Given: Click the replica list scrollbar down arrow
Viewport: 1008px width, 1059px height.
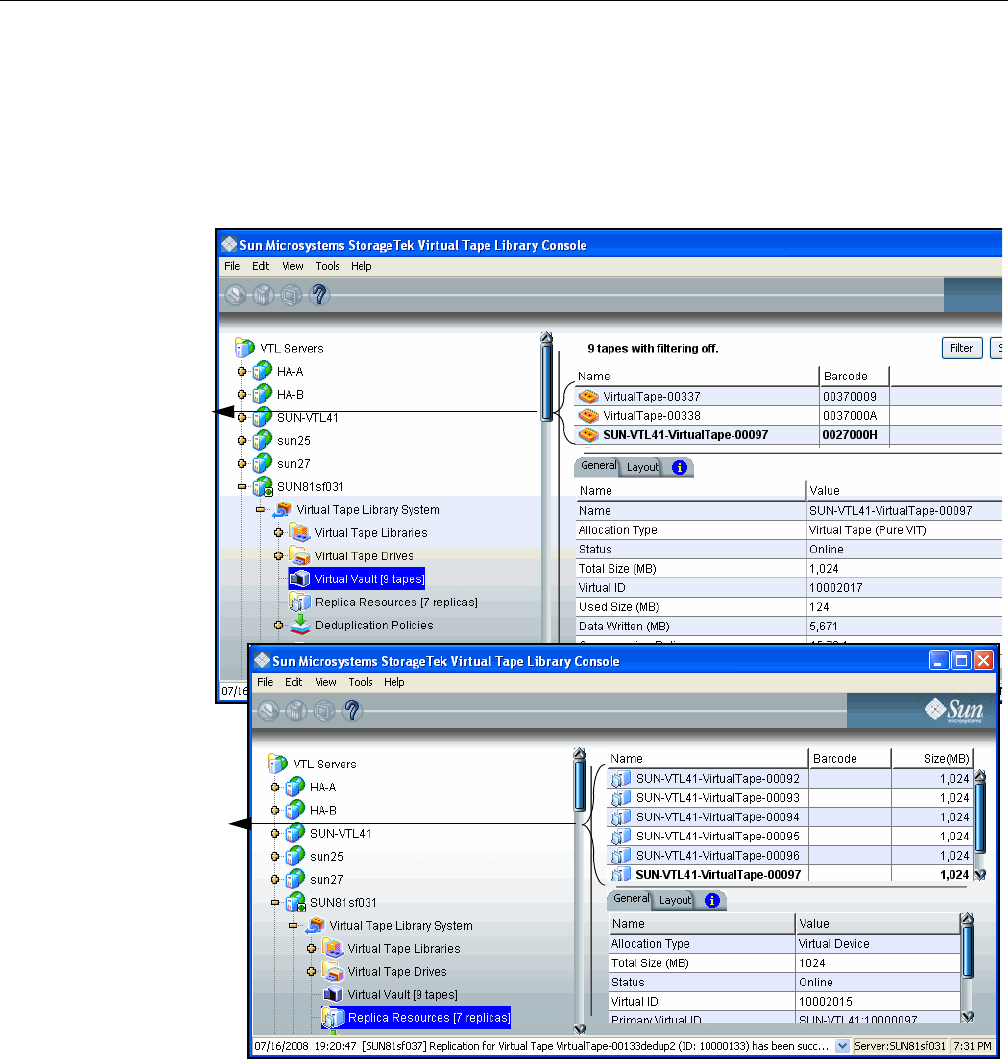Looking at the screenshot, I should 980,875.
